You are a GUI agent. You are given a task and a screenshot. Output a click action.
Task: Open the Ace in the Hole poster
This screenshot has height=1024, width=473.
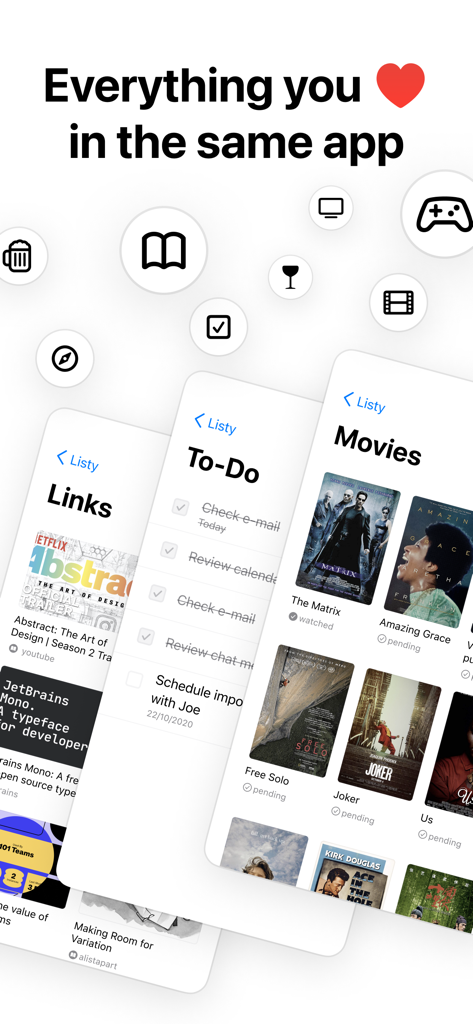point(353,877)
